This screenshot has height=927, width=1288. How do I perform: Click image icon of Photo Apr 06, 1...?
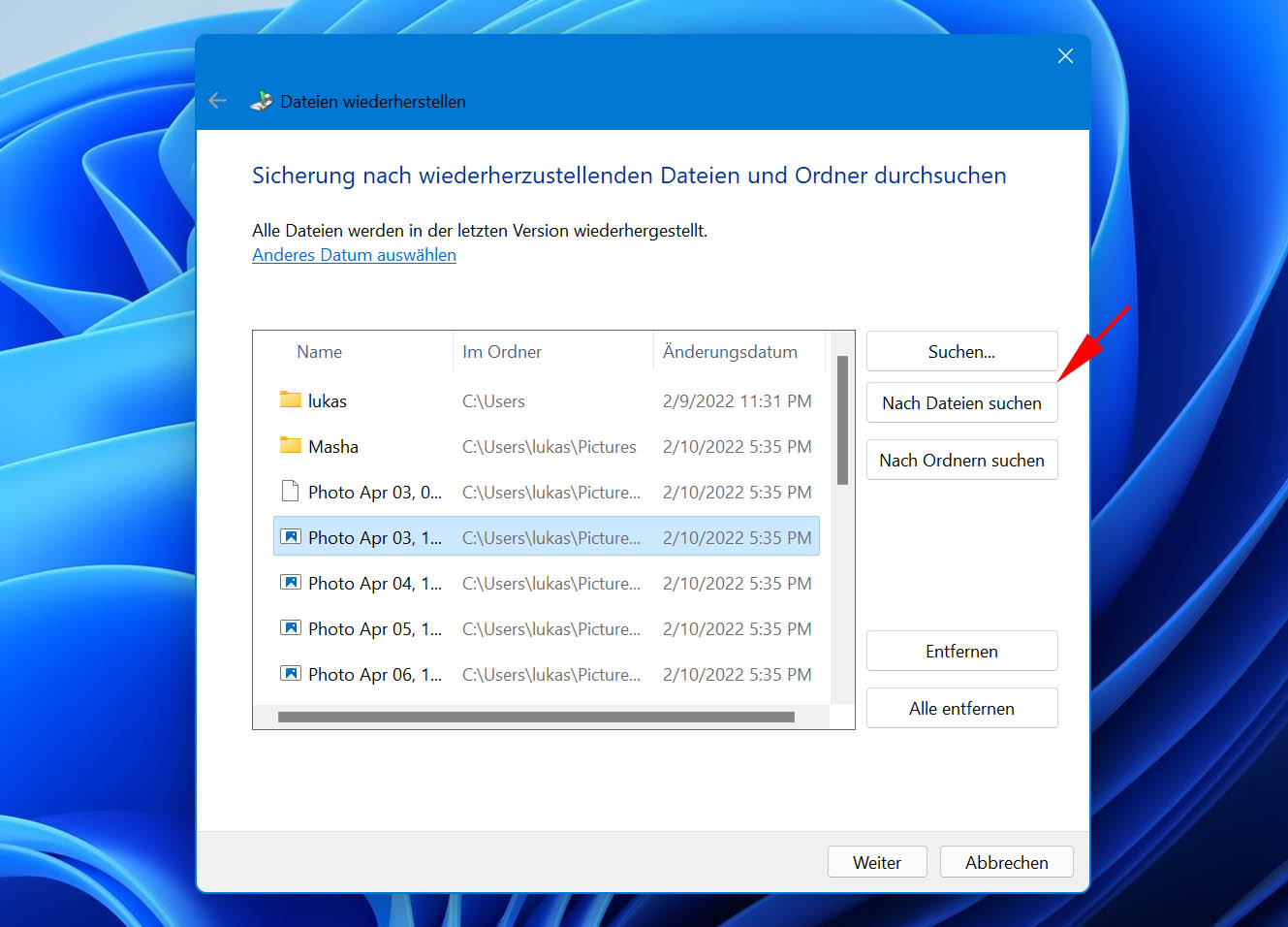pos(290,673)
